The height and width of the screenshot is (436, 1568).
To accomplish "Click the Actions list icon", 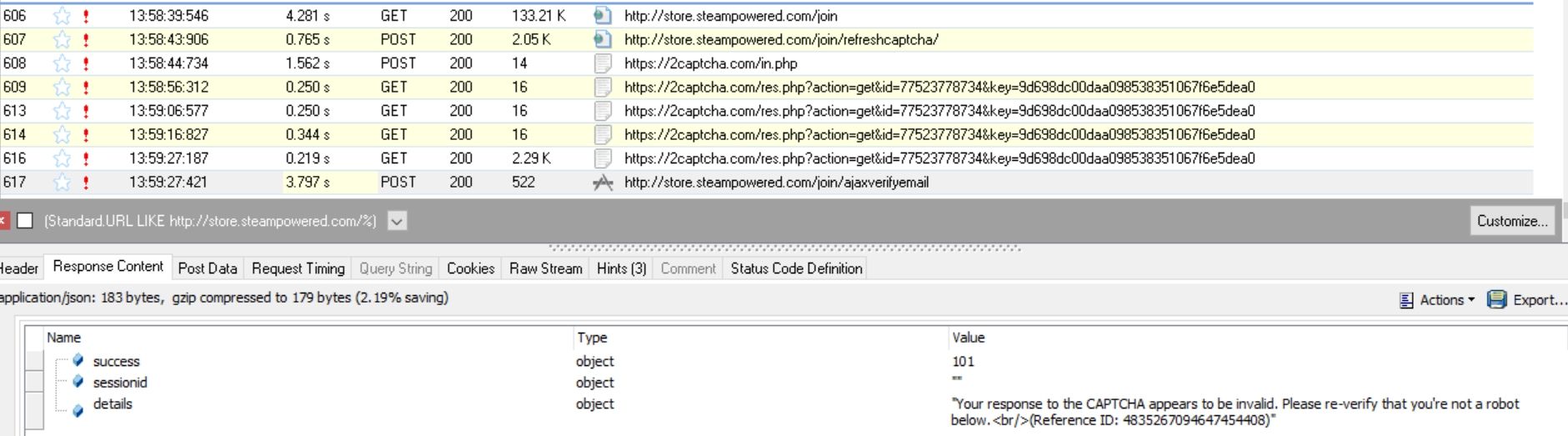I will (x=1406, y=300).
